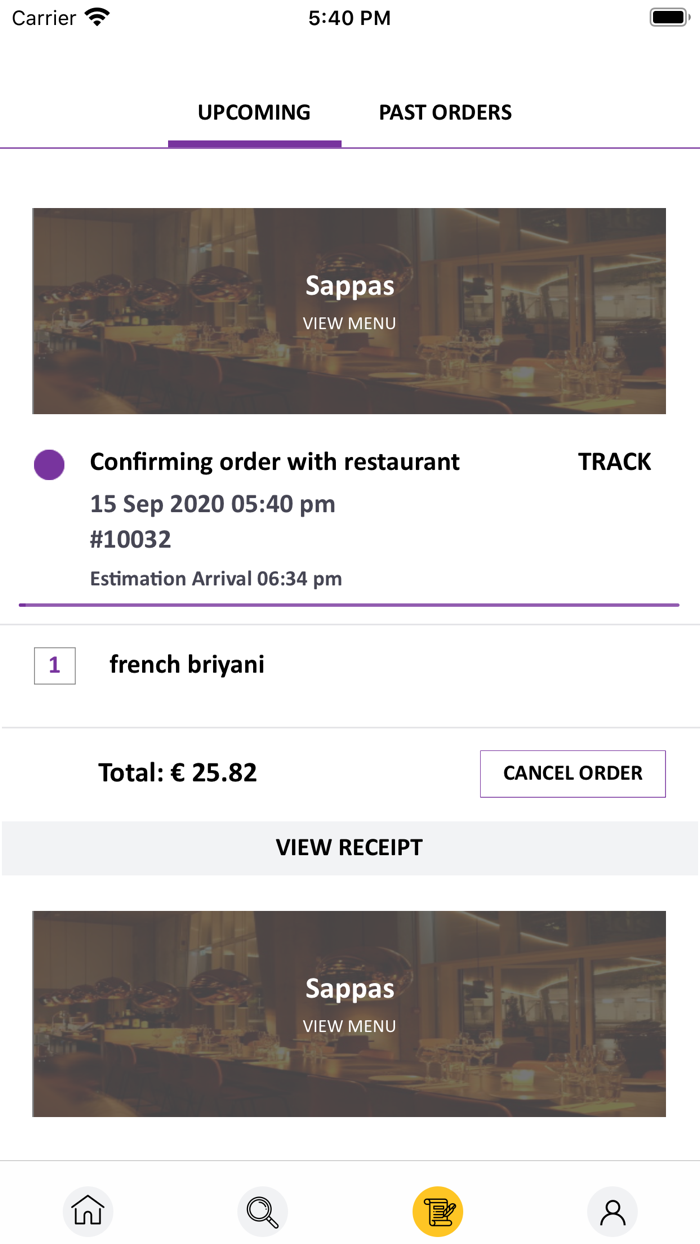The image size is (700, 1244).
Task: Switch to the Upcoming tab
Action: tap(254, 113)
